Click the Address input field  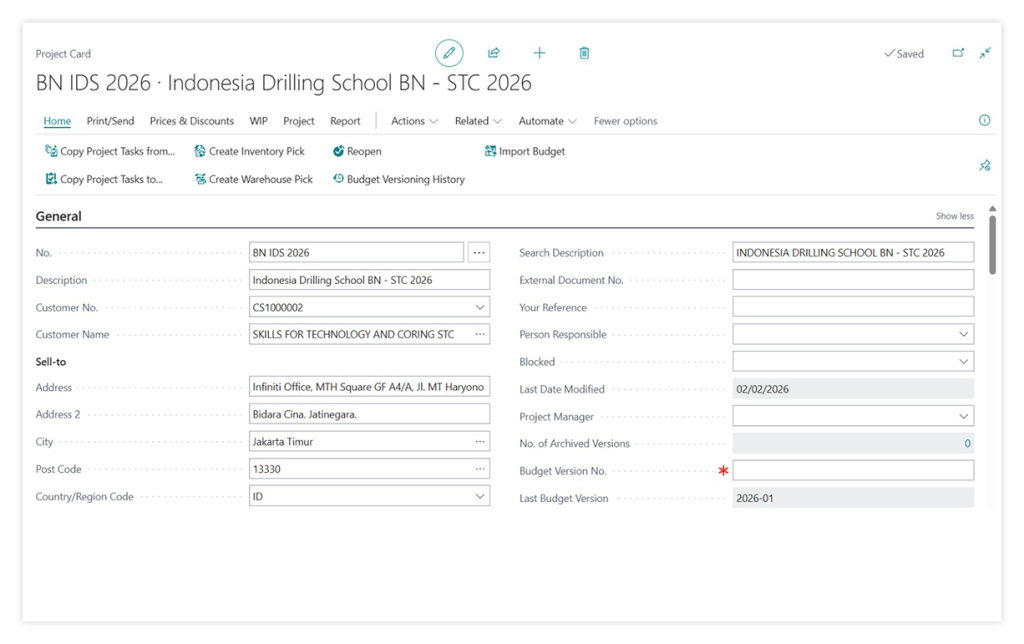pos(369,387)
